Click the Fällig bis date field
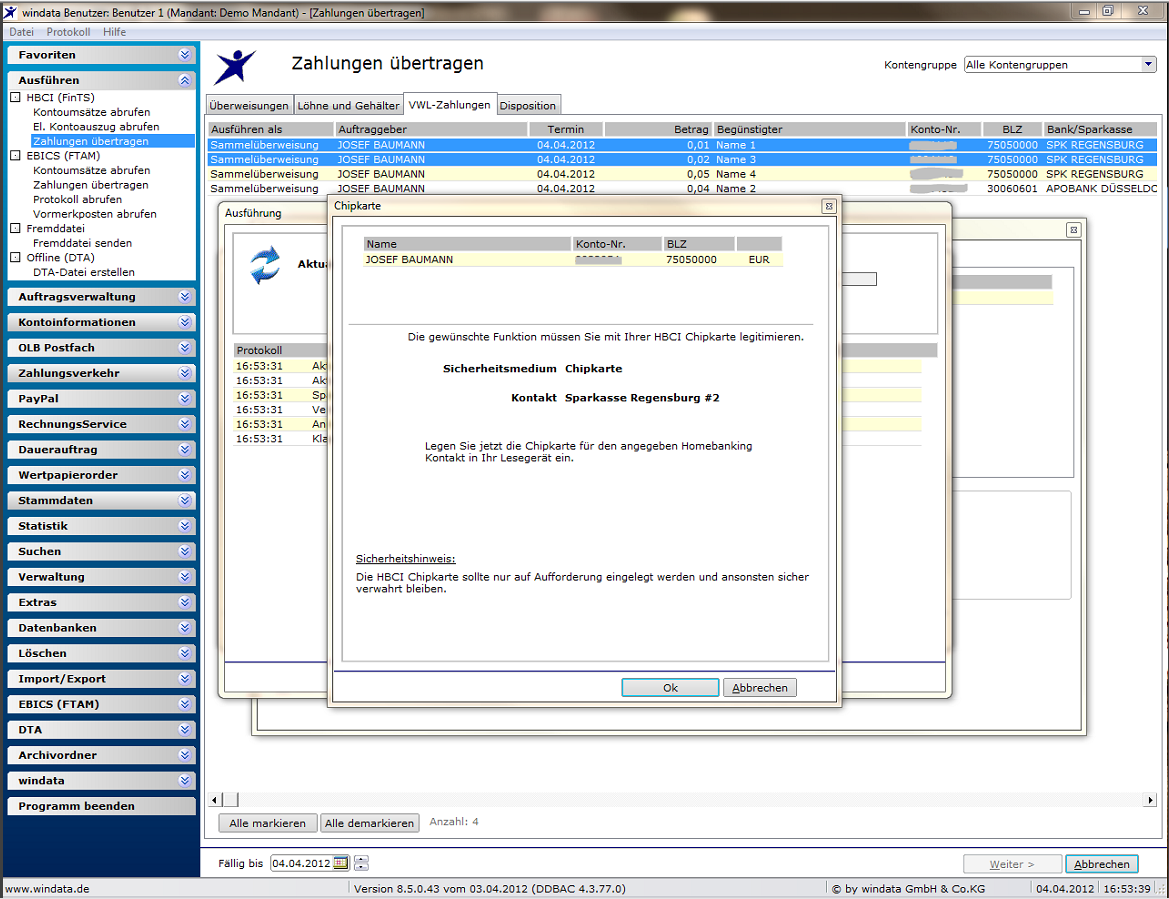This screenshot has height=899, width=1169. coord(301,863)
